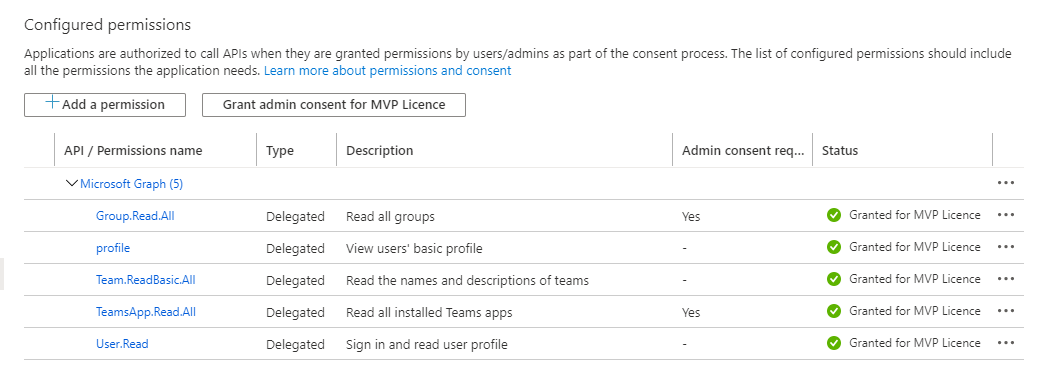The image size is (1062, 386).
Task: Sort by API / Permissions name column header
Action: click(133, 150)
